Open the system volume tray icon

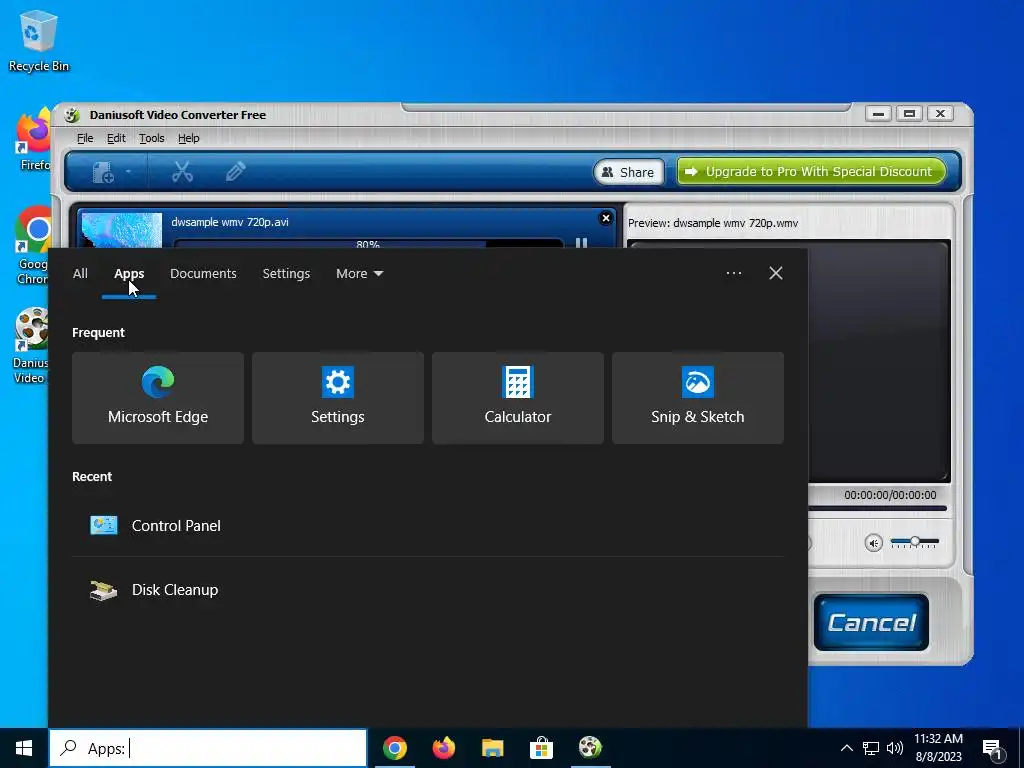coord(895,748)
